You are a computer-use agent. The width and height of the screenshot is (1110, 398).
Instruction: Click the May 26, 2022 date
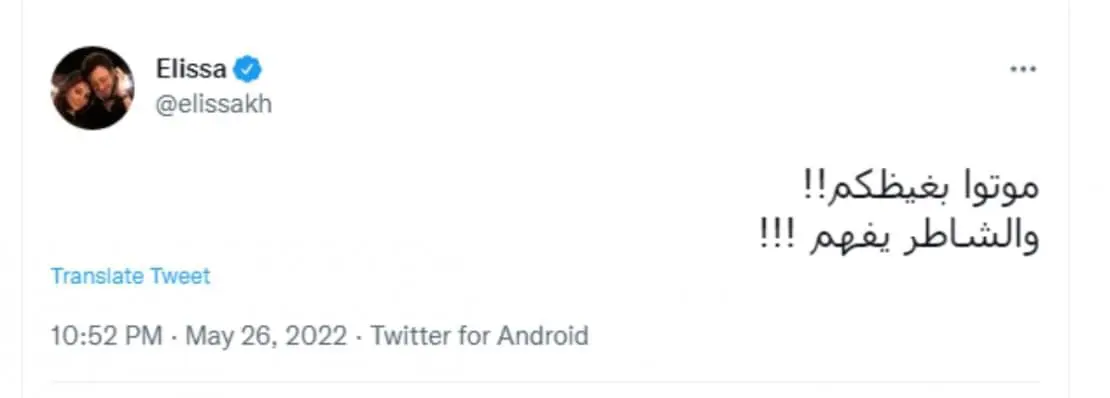(266, 335)
